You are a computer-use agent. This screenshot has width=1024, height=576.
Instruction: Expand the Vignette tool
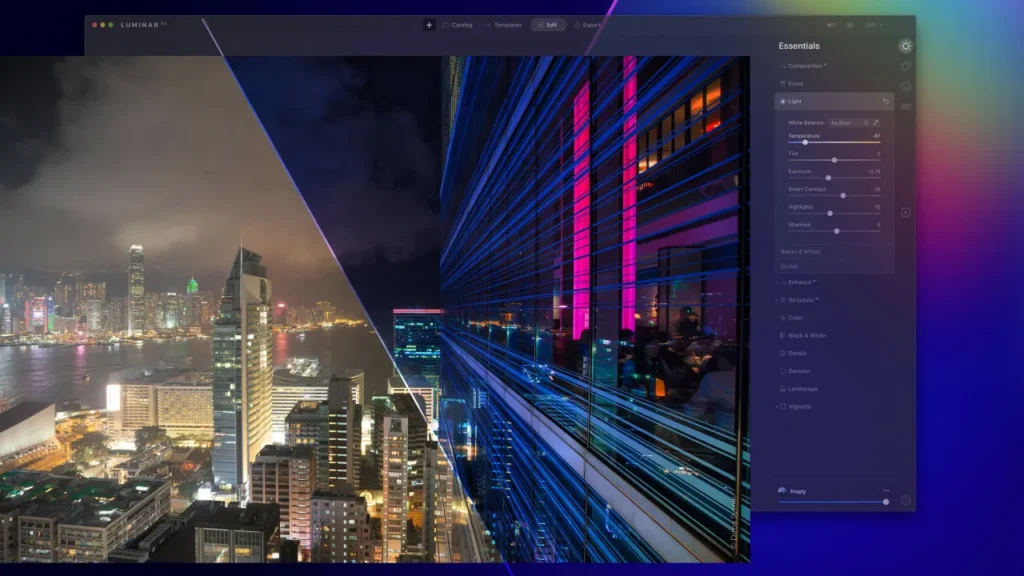[x=800, y=407]
